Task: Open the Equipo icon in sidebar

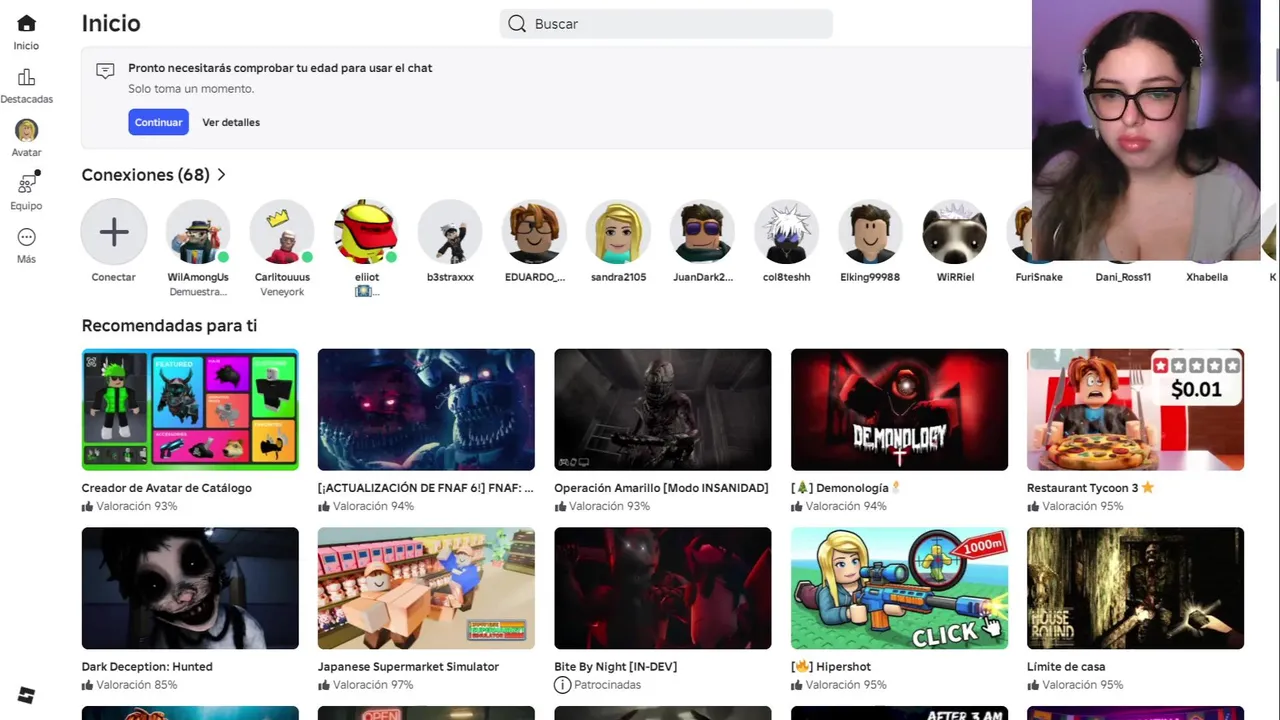Action: pyautogui.click(x=26, y=183)
